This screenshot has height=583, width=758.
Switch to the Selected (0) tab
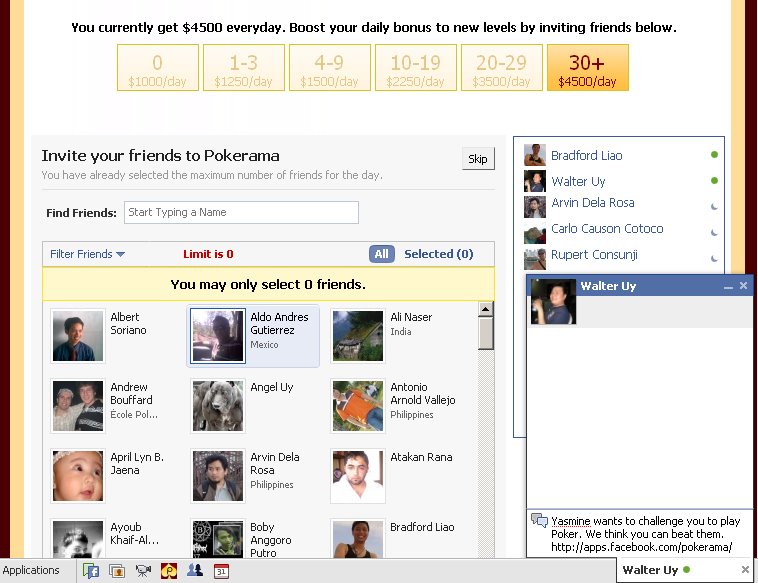[x=438, y=254]
